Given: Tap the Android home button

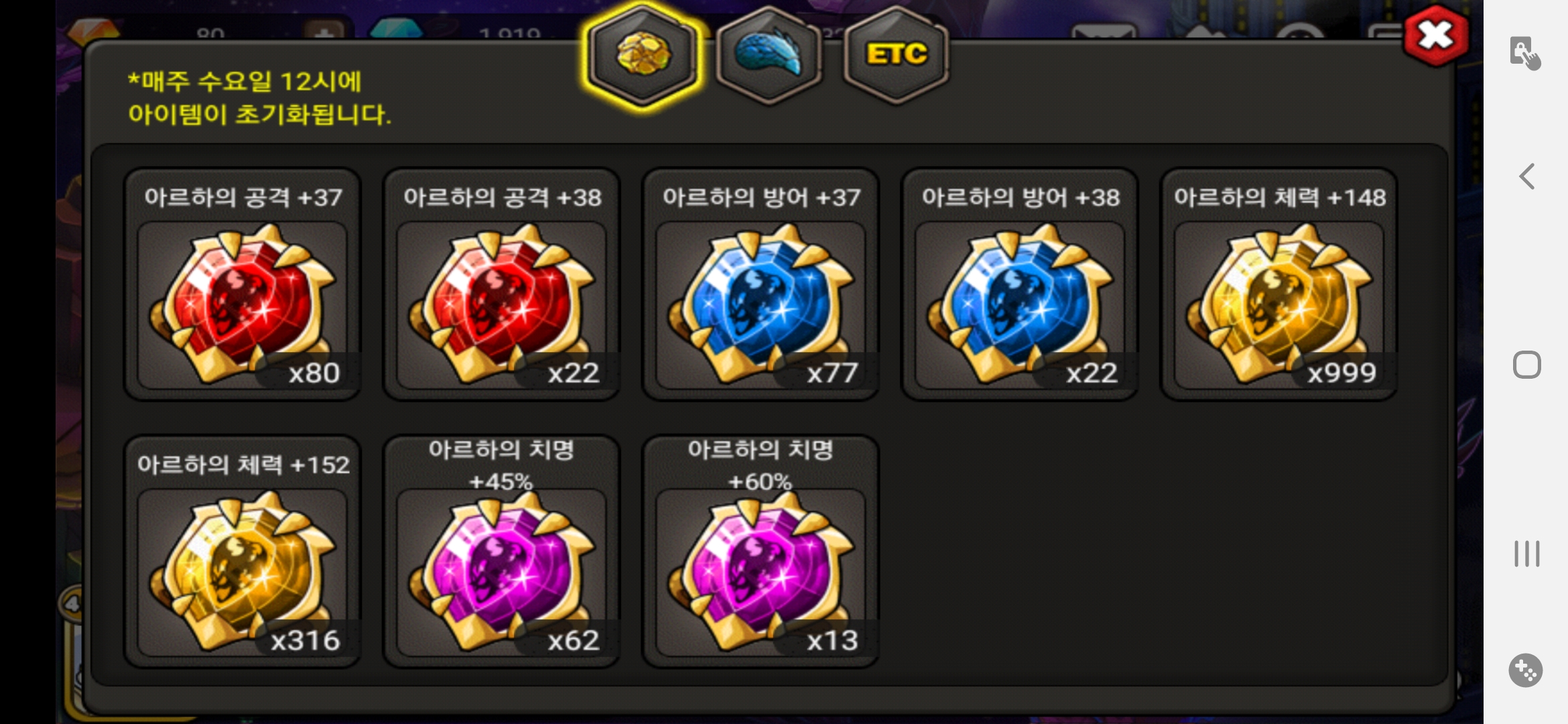Looking at the screenshot, I should 1527,365.
